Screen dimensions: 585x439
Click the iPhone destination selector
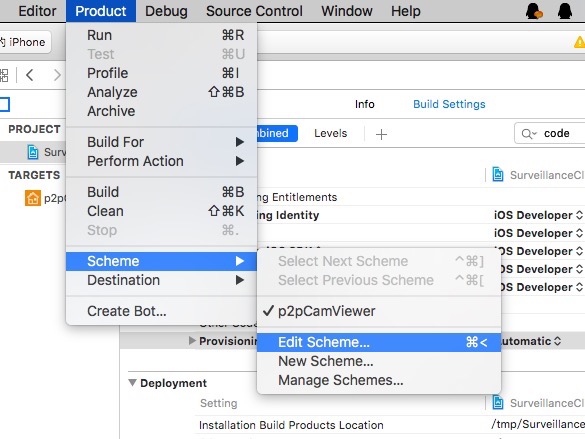point(25,42)
